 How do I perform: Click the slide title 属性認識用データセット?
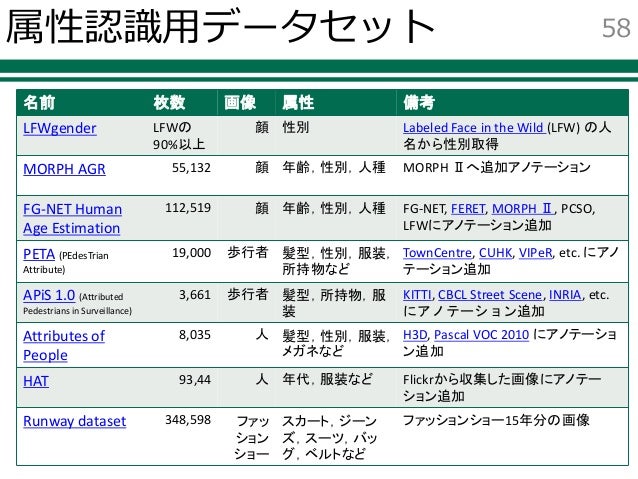click(x=220, y=26)
